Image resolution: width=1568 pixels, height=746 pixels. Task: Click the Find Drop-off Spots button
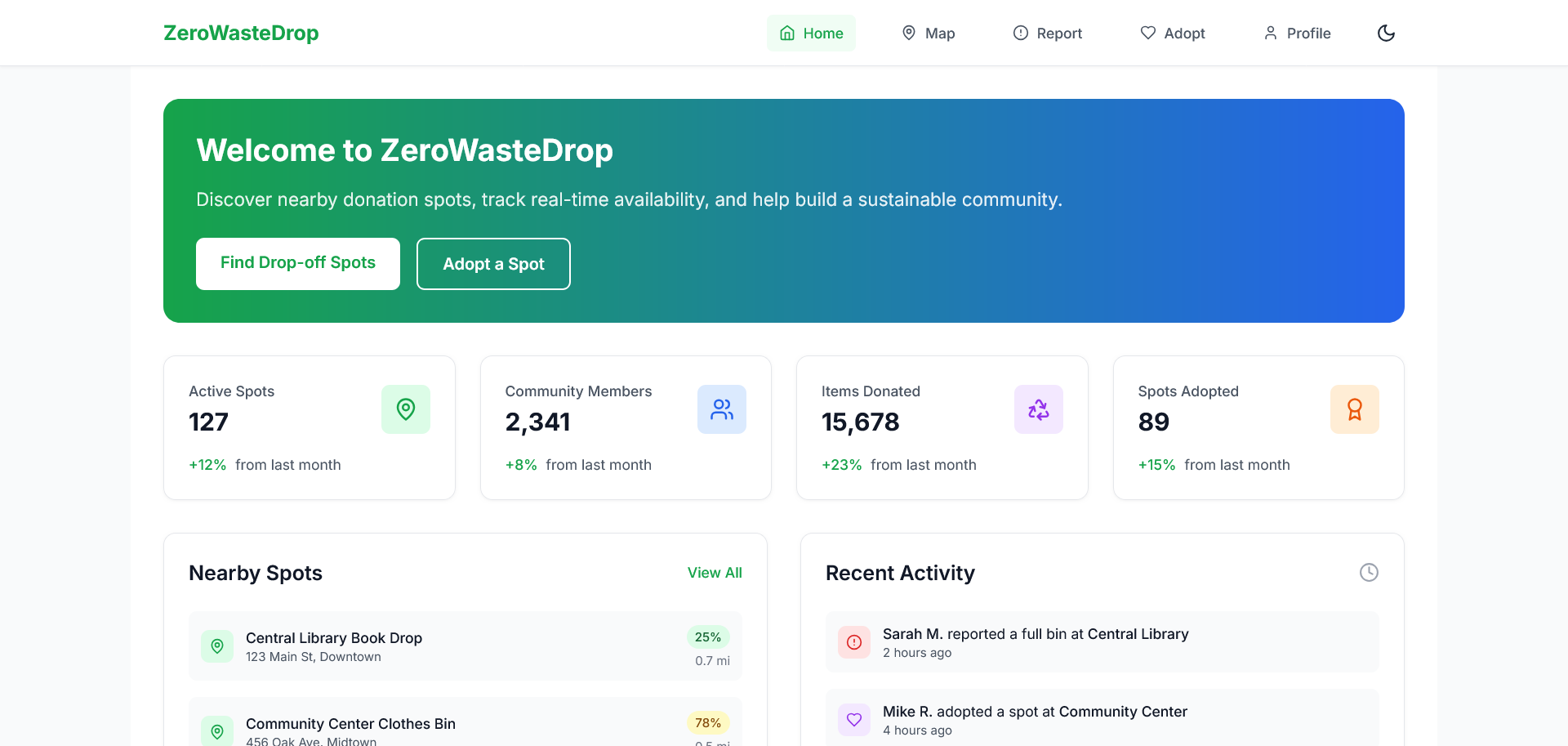point(298,263)
